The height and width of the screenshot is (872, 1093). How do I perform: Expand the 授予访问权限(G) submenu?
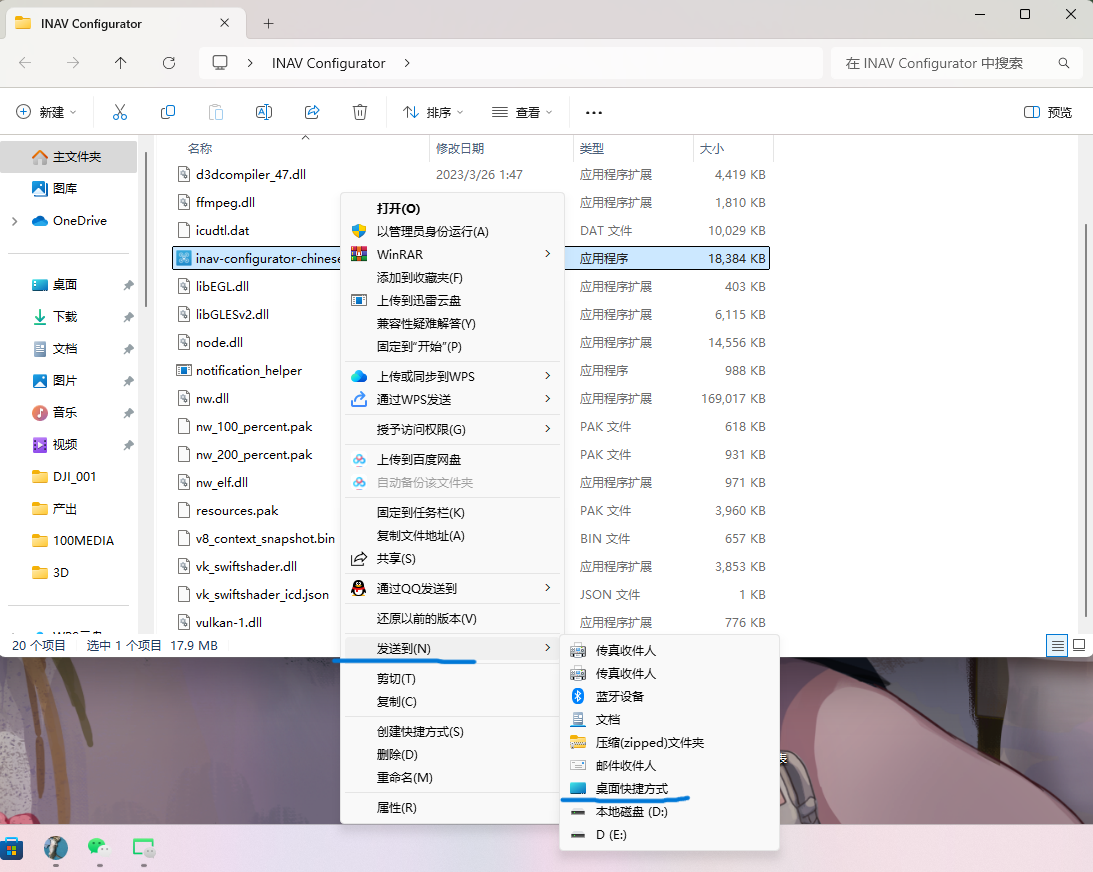[x=548, y=429]
